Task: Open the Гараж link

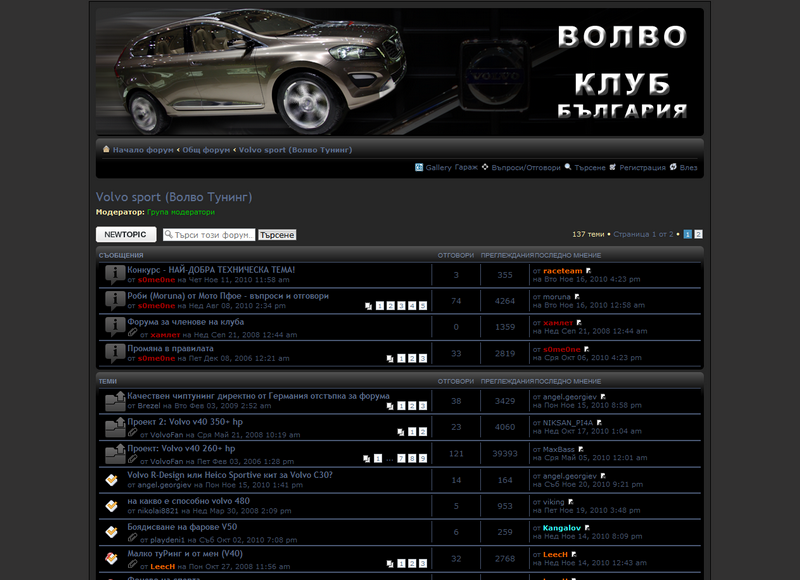Action: coord(466,167)
